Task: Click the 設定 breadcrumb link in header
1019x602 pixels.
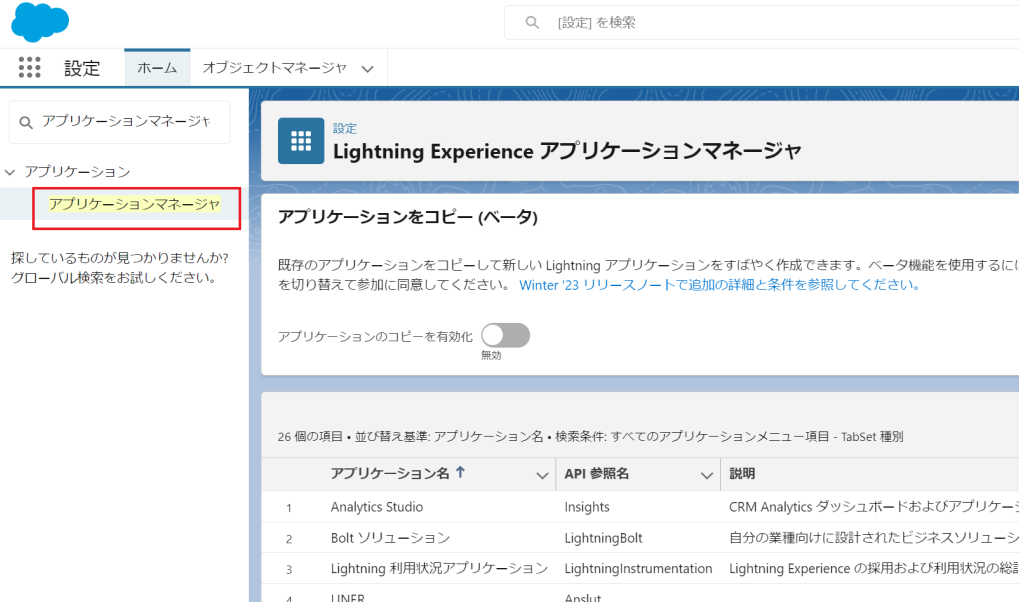Action: pyautogui.click(x=345, y=129)
